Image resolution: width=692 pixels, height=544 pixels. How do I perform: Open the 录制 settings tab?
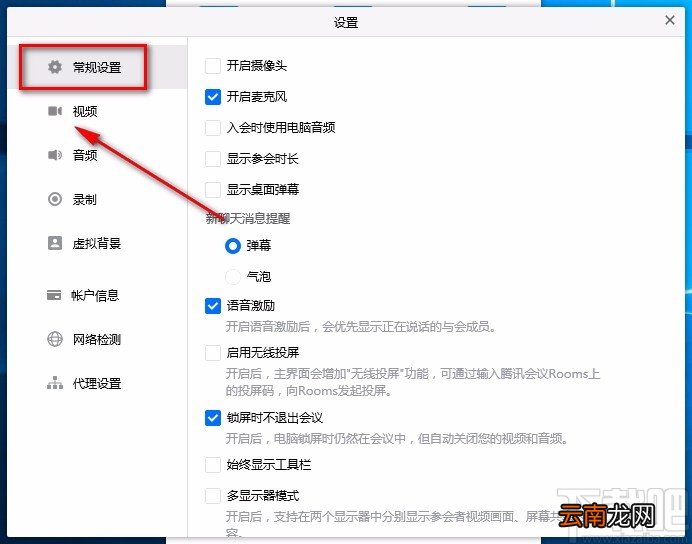[84, 199]
